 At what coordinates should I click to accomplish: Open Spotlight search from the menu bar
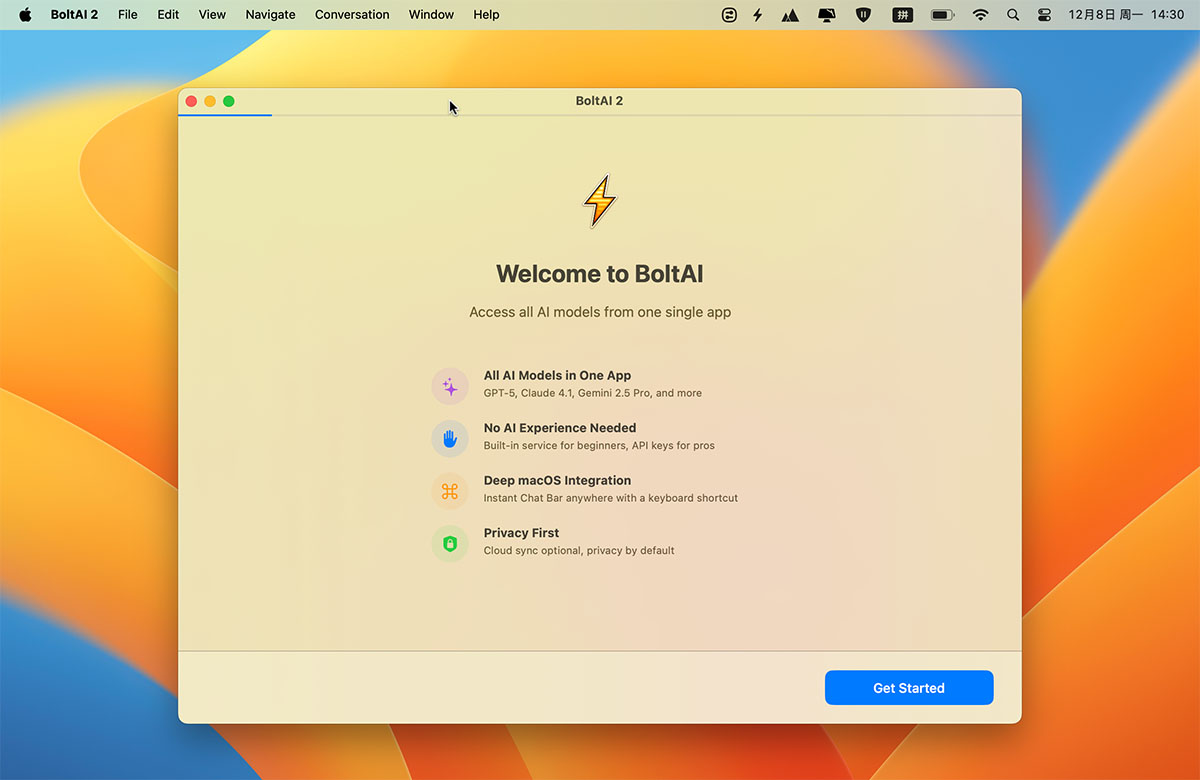[1013, 15]
